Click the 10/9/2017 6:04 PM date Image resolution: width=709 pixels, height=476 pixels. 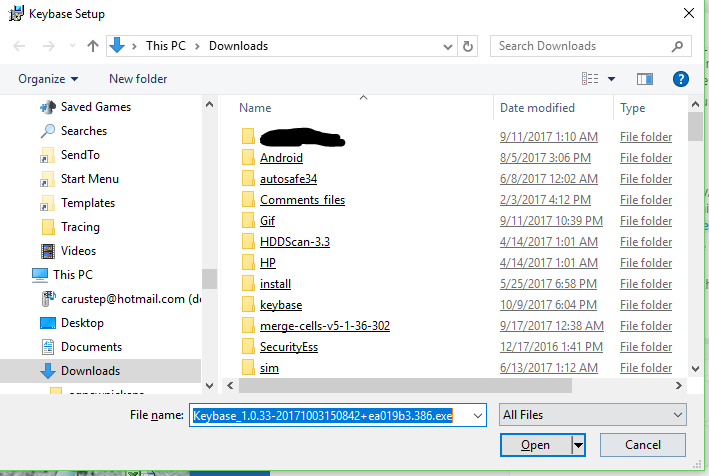click(548, 305)
